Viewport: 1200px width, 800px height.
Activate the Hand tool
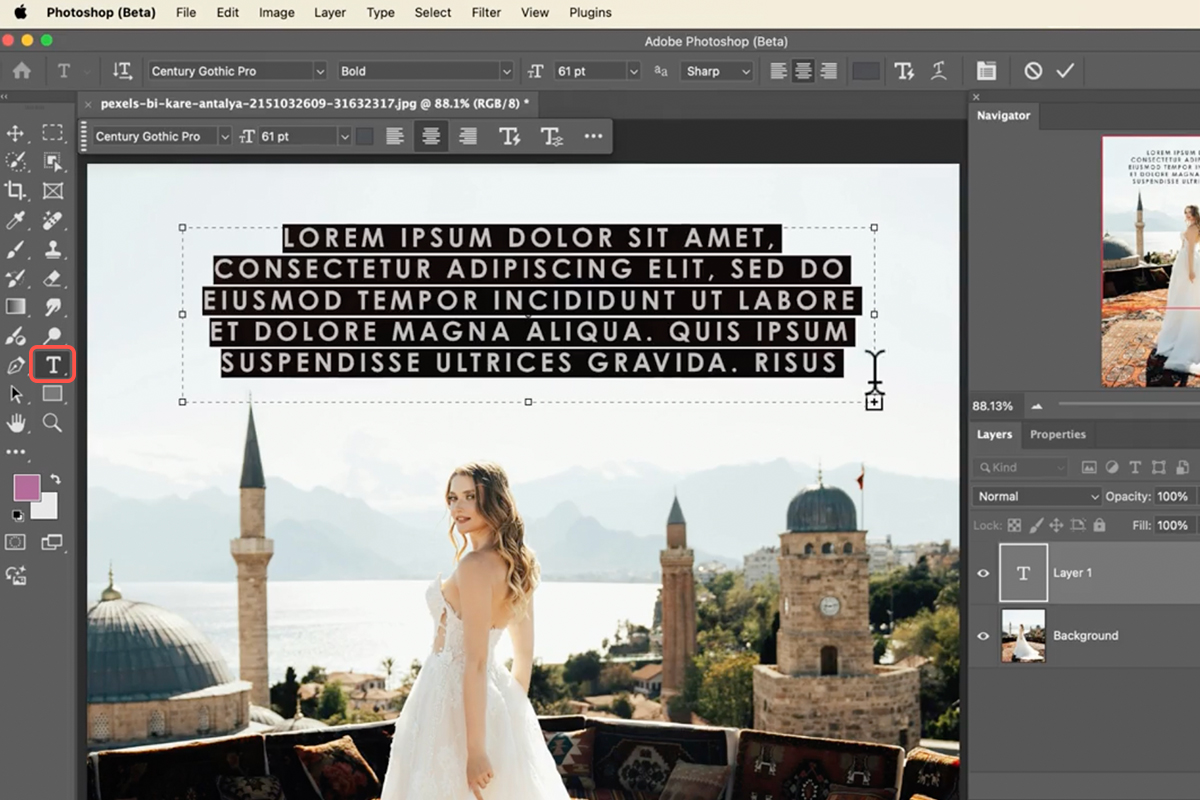coord(16,423)
